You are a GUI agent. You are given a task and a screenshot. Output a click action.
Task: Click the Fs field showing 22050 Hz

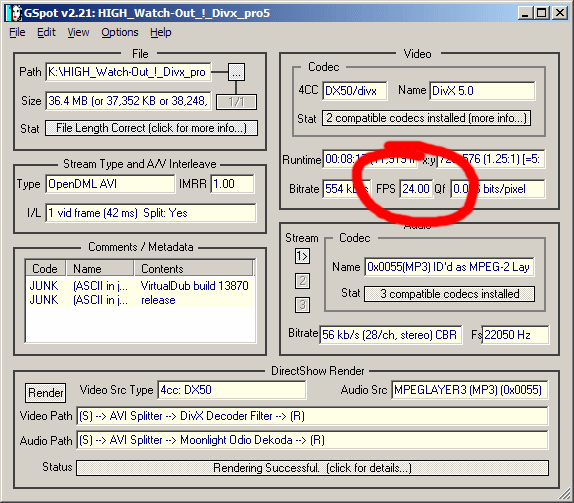pos(515,335)
